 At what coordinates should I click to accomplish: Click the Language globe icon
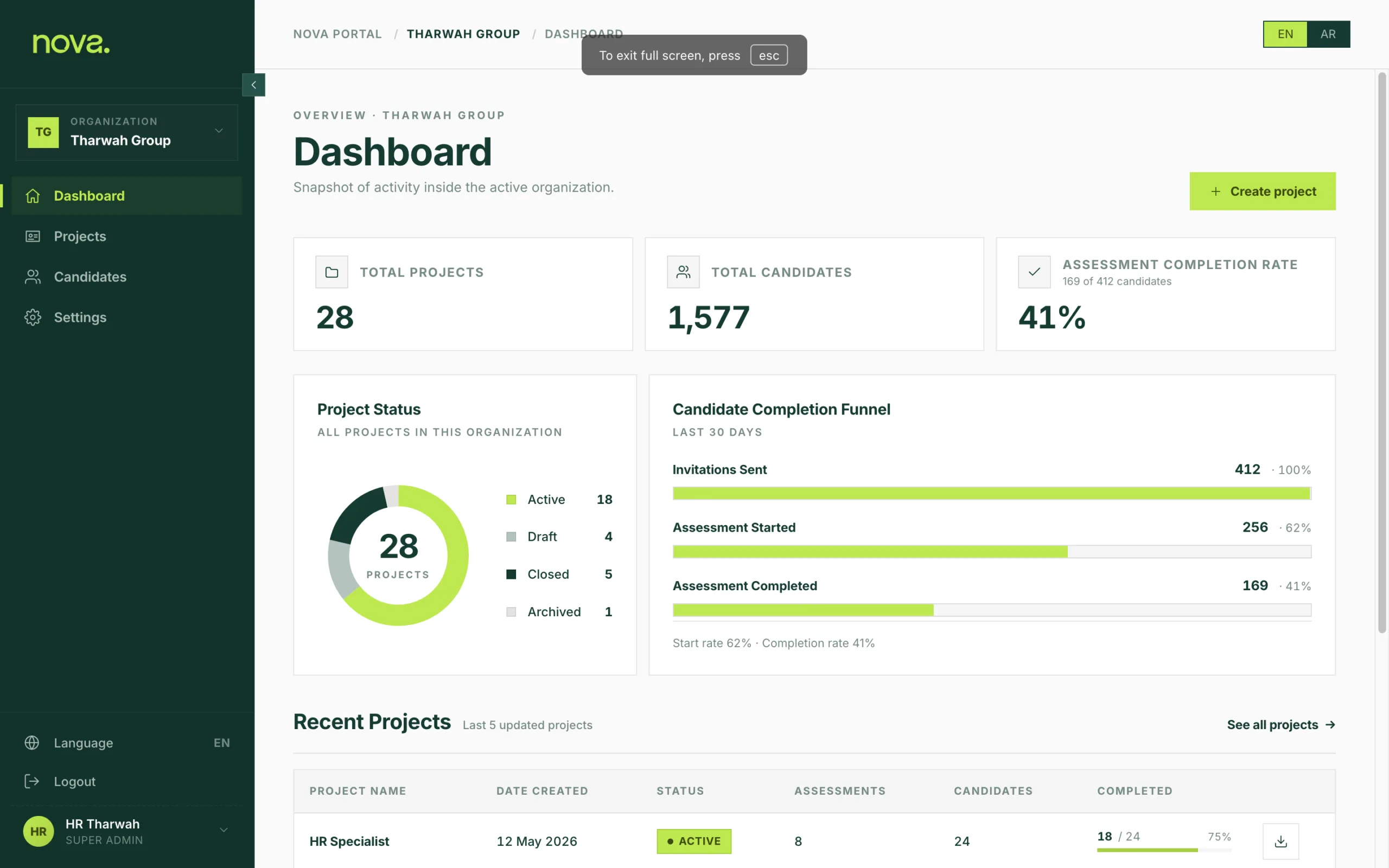click(32, 742)
